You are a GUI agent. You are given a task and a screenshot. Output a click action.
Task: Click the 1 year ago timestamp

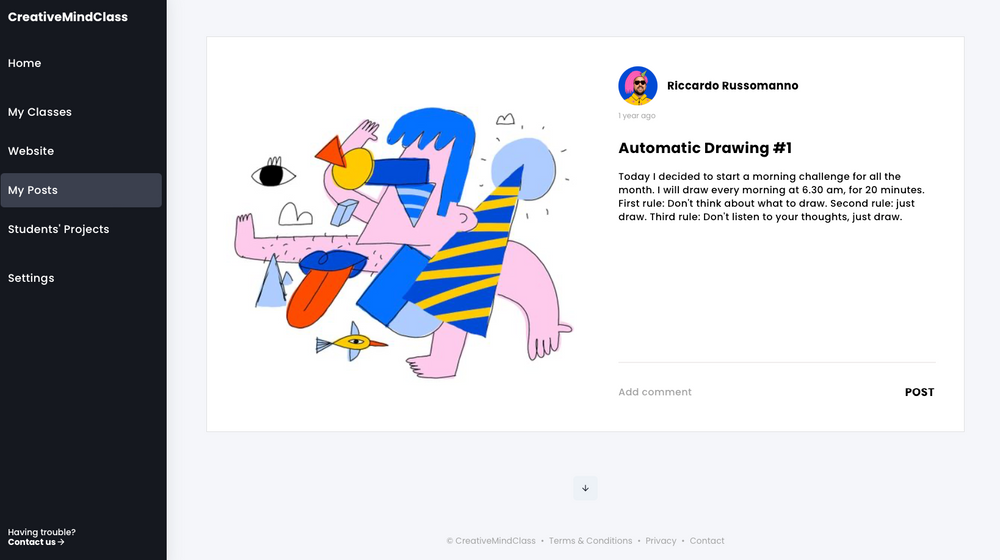(636, 115)
